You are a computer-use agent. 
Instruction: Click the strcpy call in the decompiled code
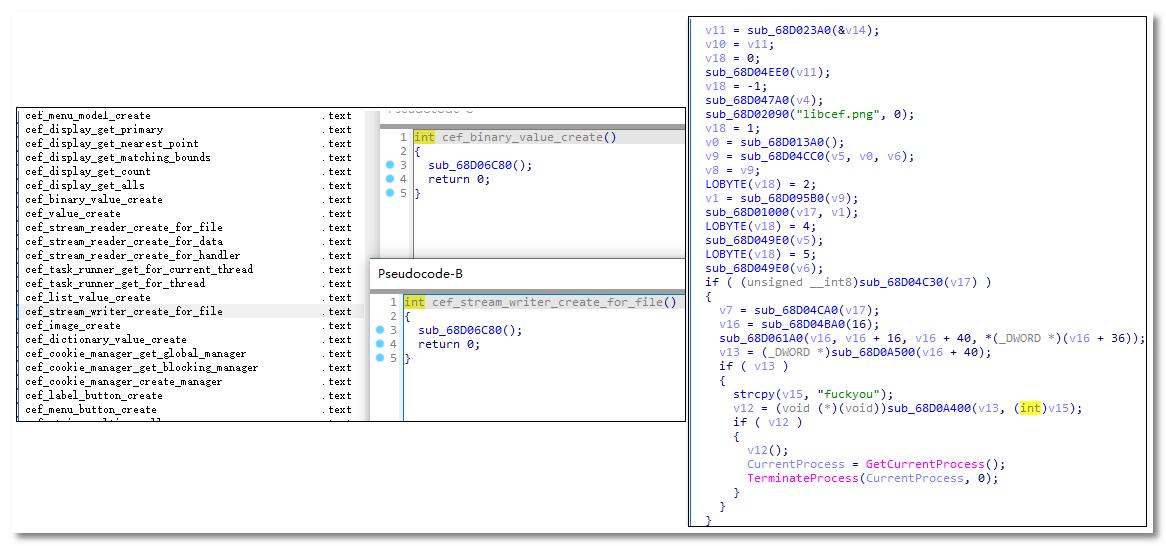(753, 394)
